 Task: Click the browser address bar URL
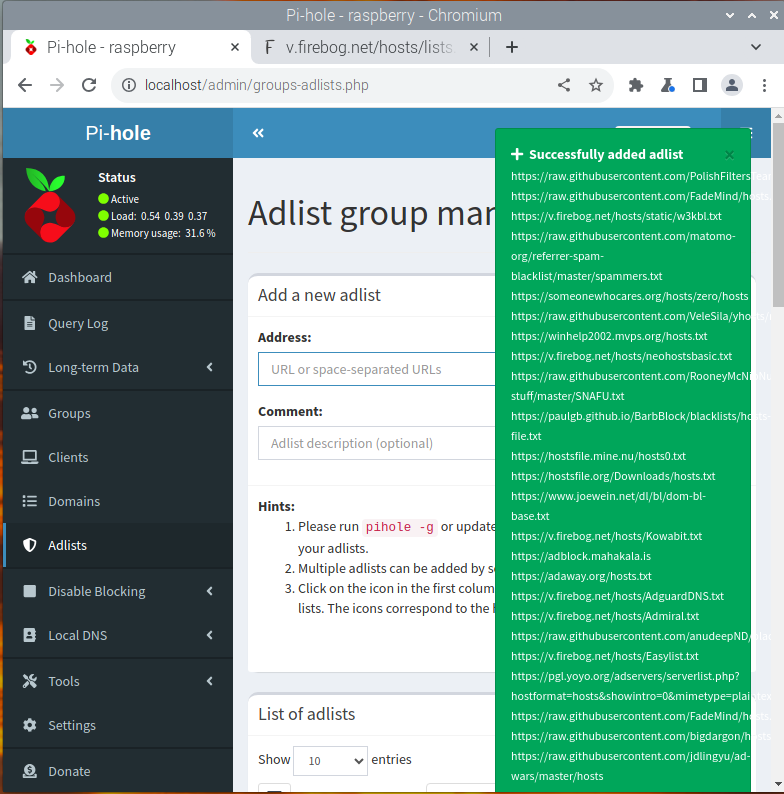coord(257,85)
